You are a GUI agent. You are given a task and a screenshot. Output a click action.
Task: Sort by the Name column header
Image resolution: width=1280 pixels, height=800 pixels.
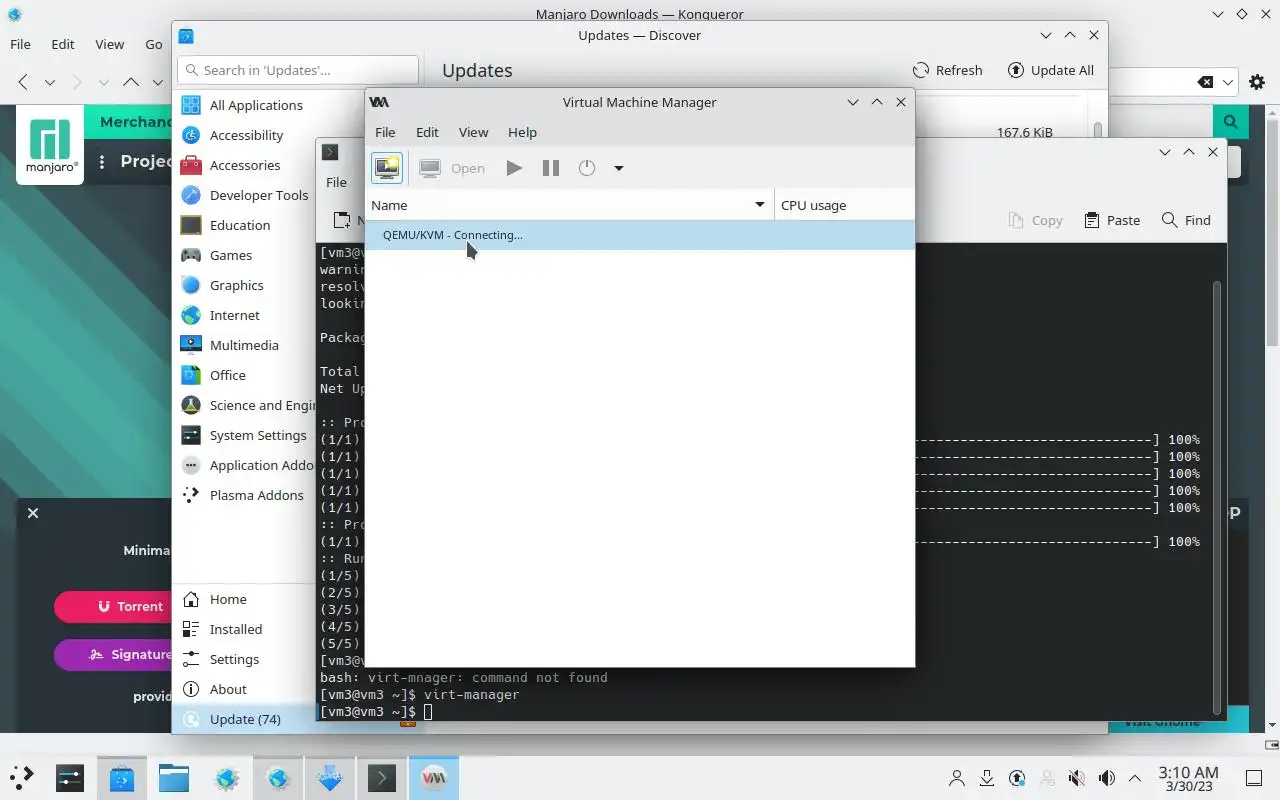point(569,205)
